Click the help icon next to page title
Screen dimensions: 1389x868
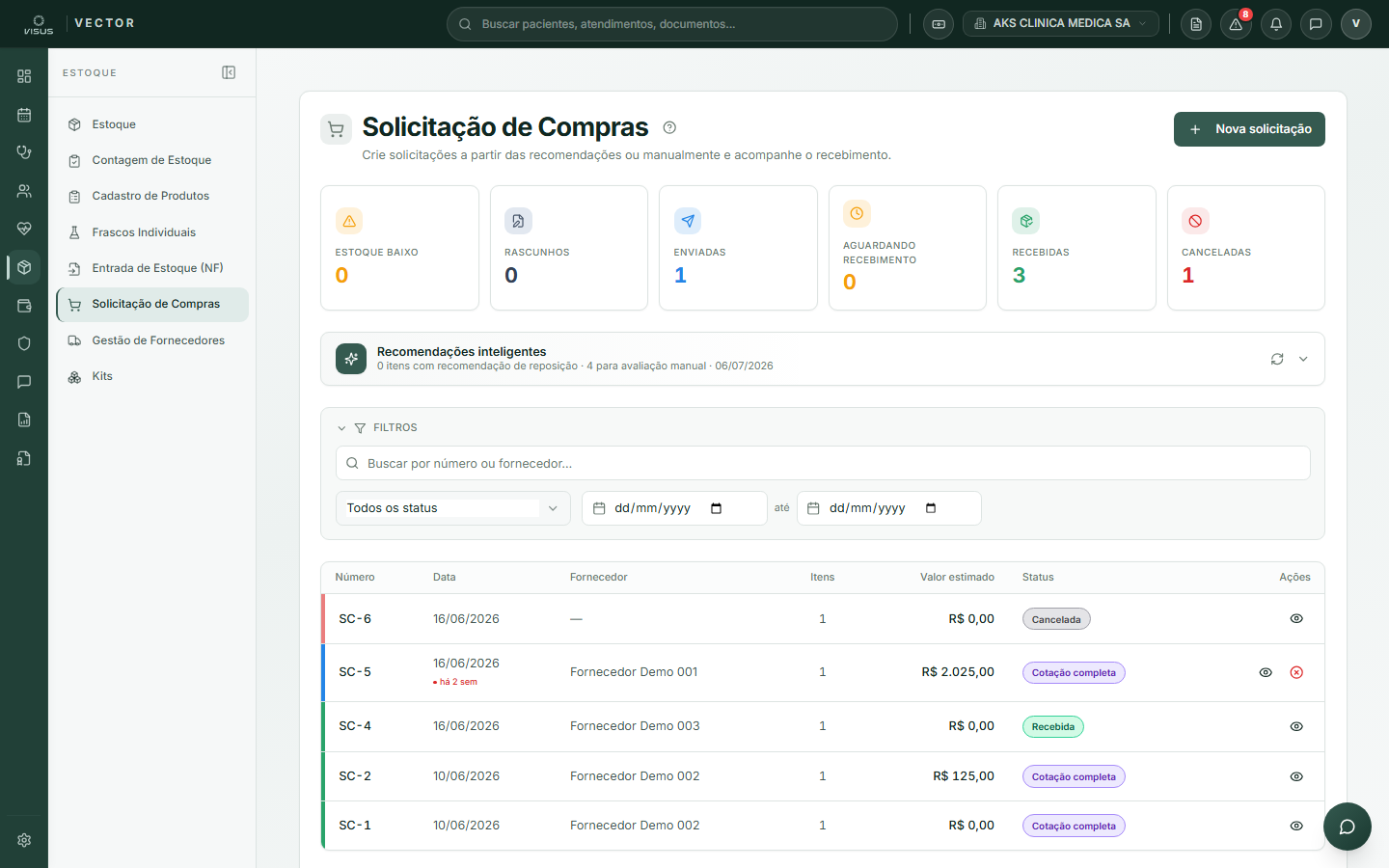[669, 127]
